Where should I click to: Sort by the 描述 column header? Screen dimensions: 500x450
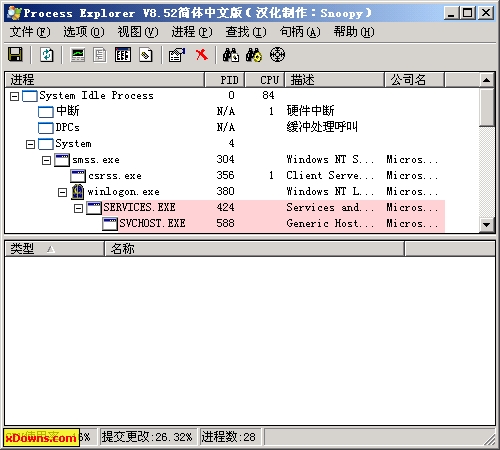tap(335, 80)
